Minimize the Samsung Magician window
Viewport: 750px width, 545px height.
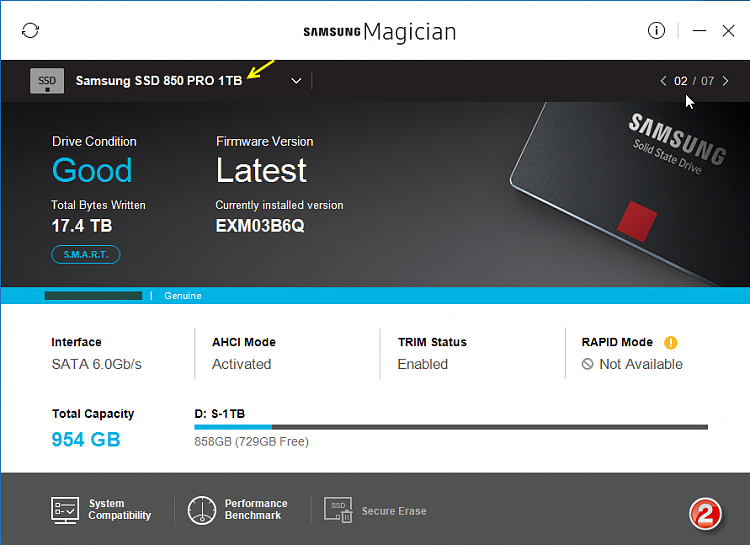pos(699,31)
